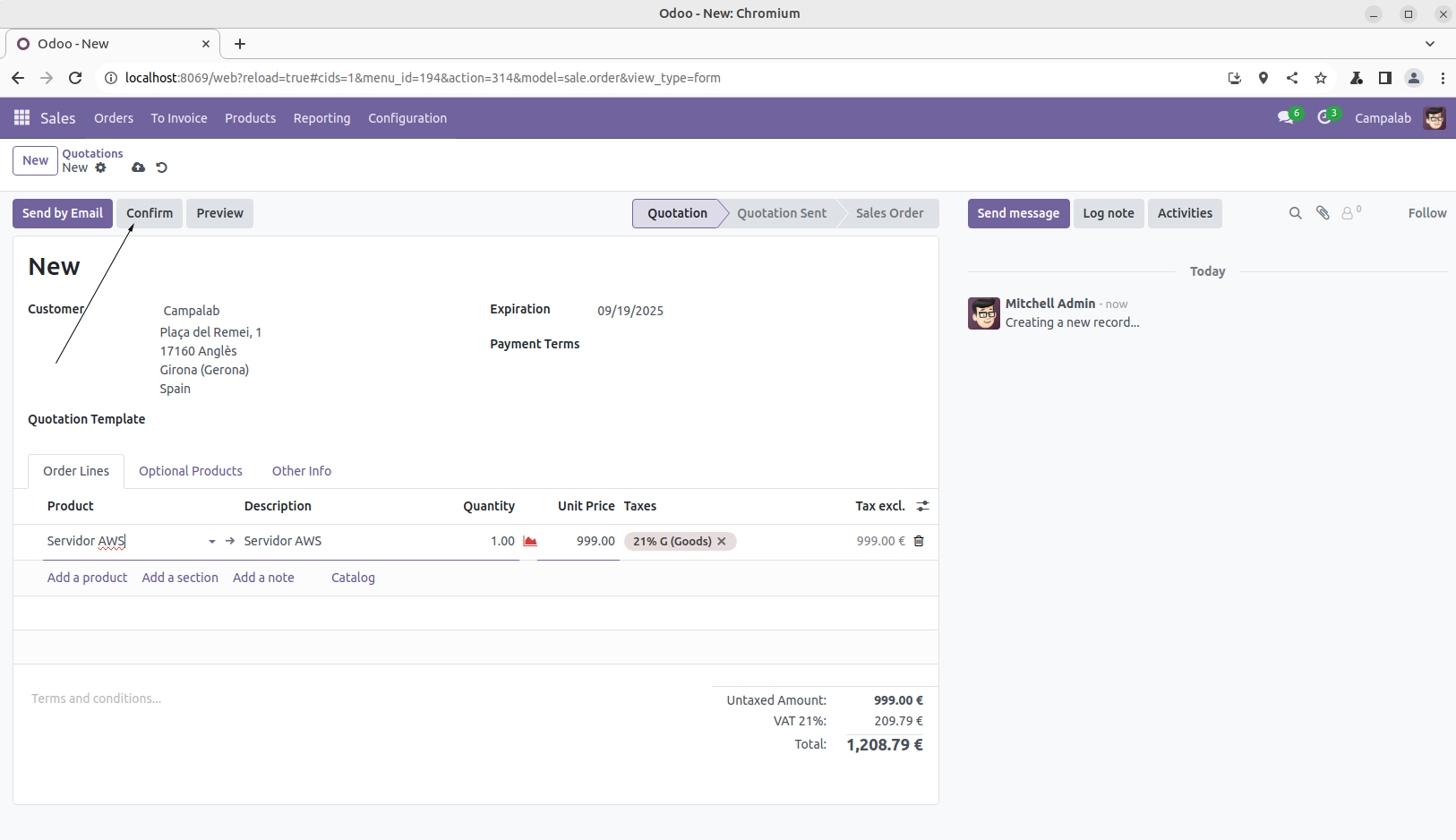Discard changes with the undo icon
This screenshot has height=840, width=1456.
[162, 167]
